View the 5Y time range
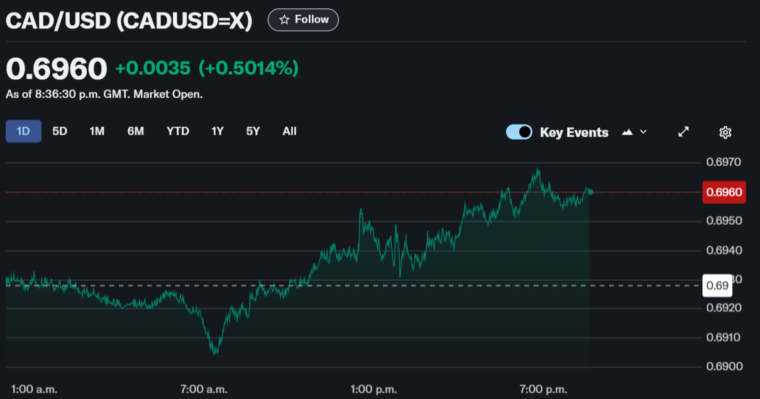This screenshot has height=399, width=760. pos(253,131)
